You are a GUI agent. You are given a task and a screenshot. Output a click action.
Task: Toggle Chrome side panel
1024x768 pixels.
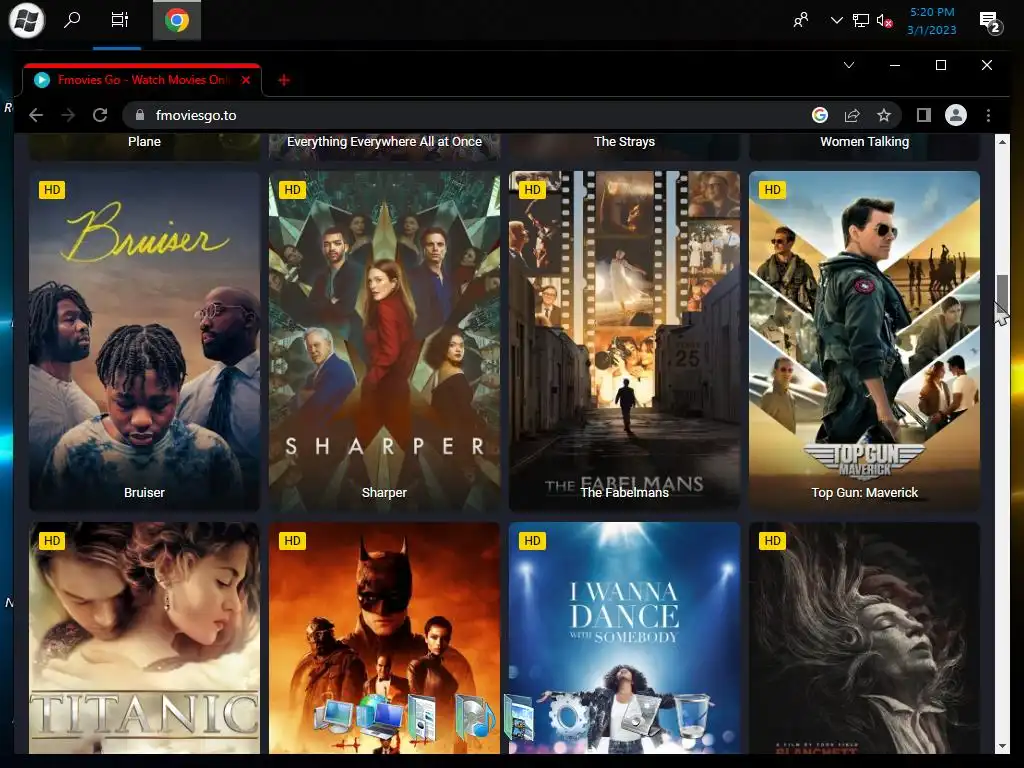click(x=923, y=115)
